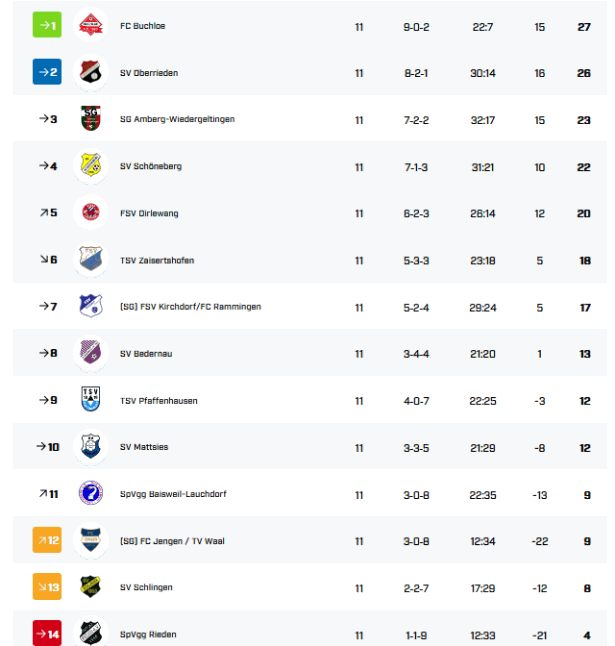Click the TSV Pfaffenhausen logo
The image size is (615, 646).
pos(91,400)
